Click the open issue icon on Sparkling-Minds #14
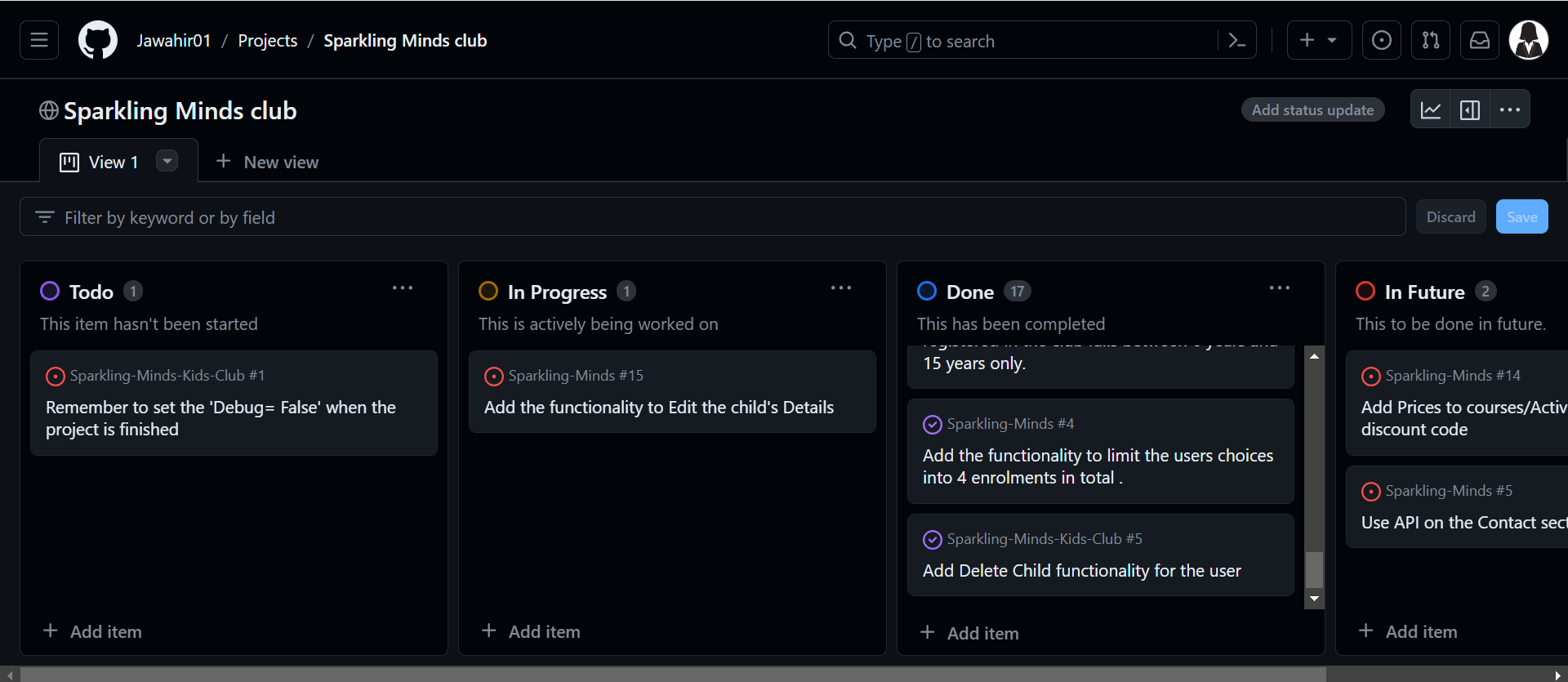Screen dimensions: 1568x682 pyautogui.click(x=1371, y=376)
